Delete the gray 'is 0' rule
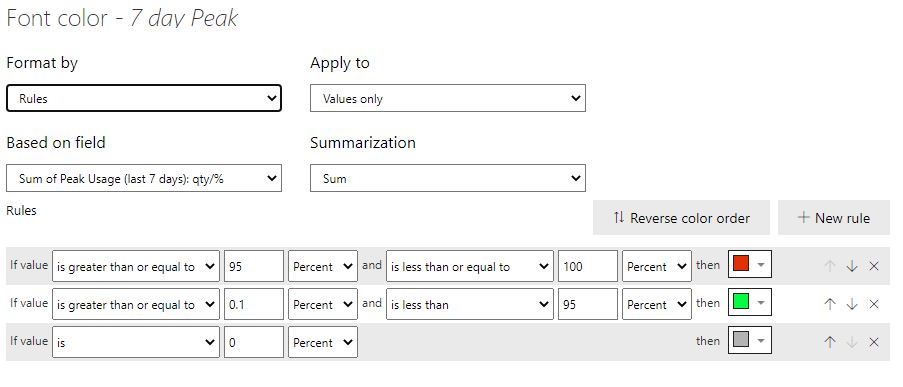Image resolution: width=903 pixels, height=387 pixels. [x=874, y=342]
